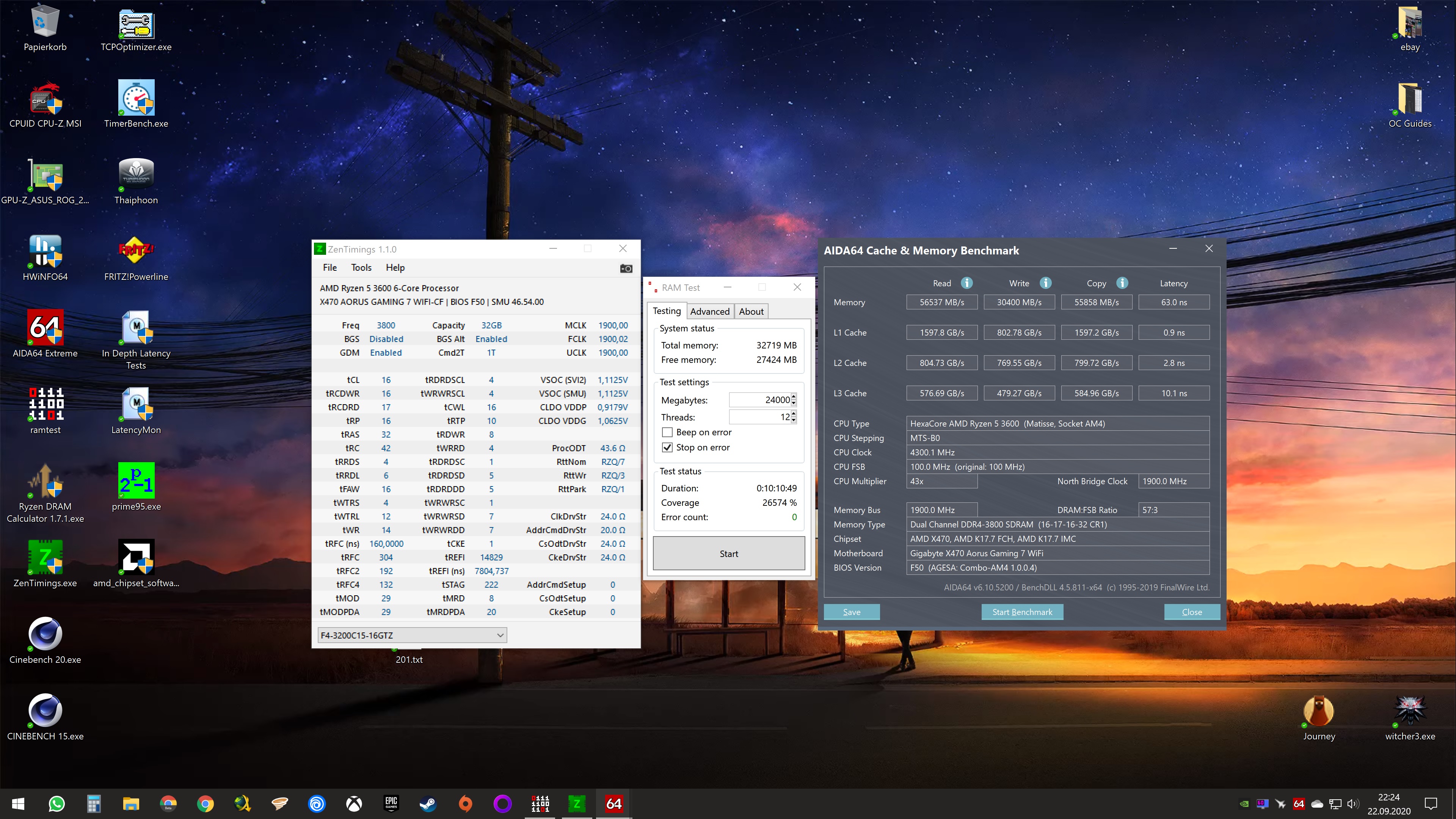This screenshot has width=1456, height=819.
Task: Select the witcher3.exe desktop icon
Action: tap(1410, 717)
